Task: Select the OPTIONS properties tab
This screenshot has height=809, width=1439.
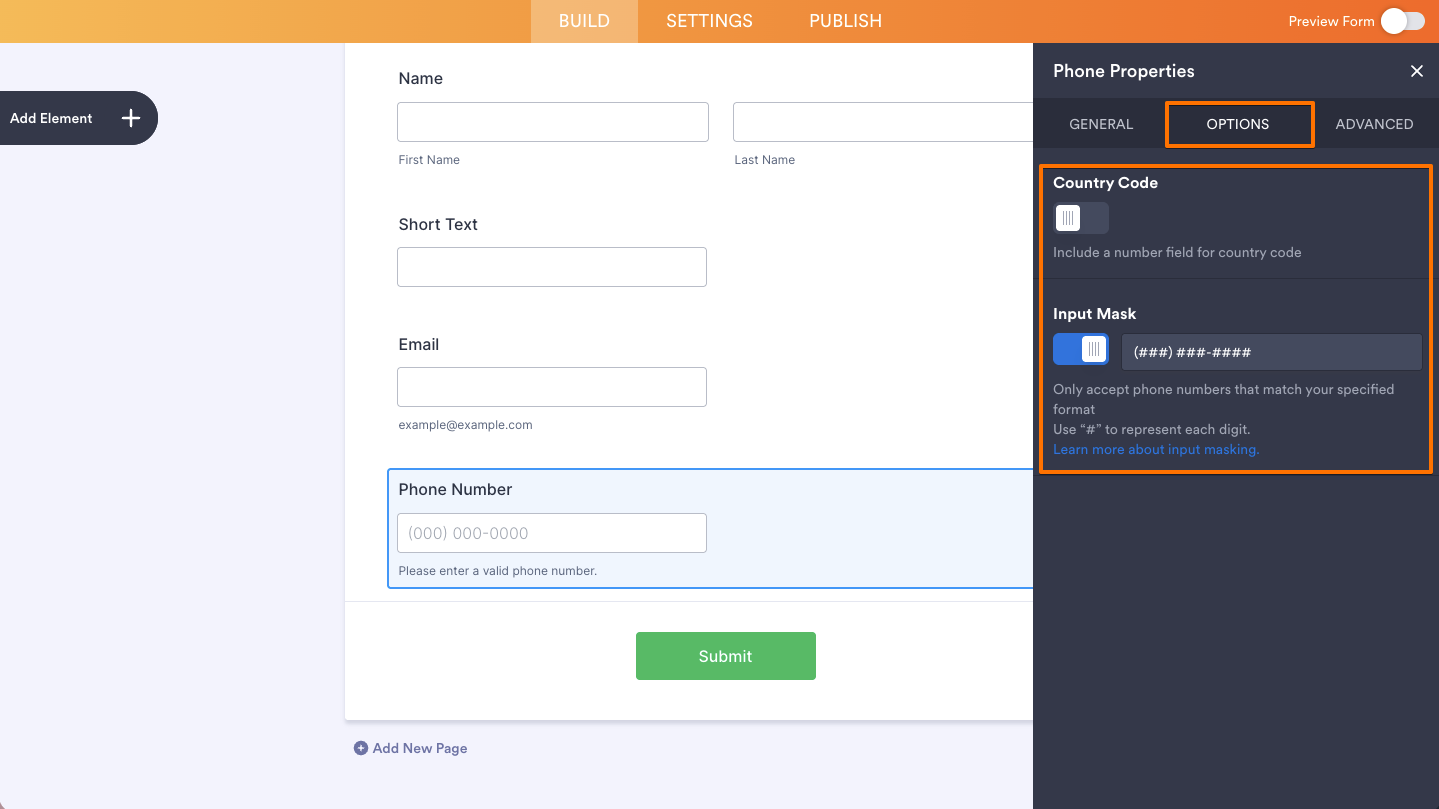Action: [x=1238, y=124]
